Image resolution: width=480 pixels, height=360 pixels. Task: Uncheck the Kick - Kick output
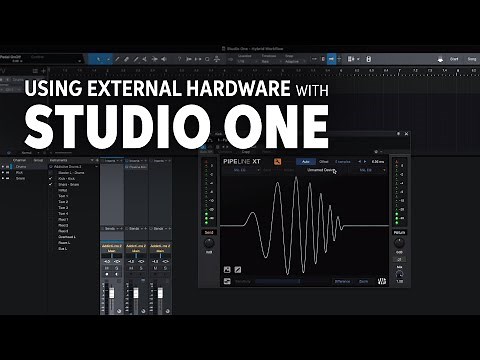(51, 179)
